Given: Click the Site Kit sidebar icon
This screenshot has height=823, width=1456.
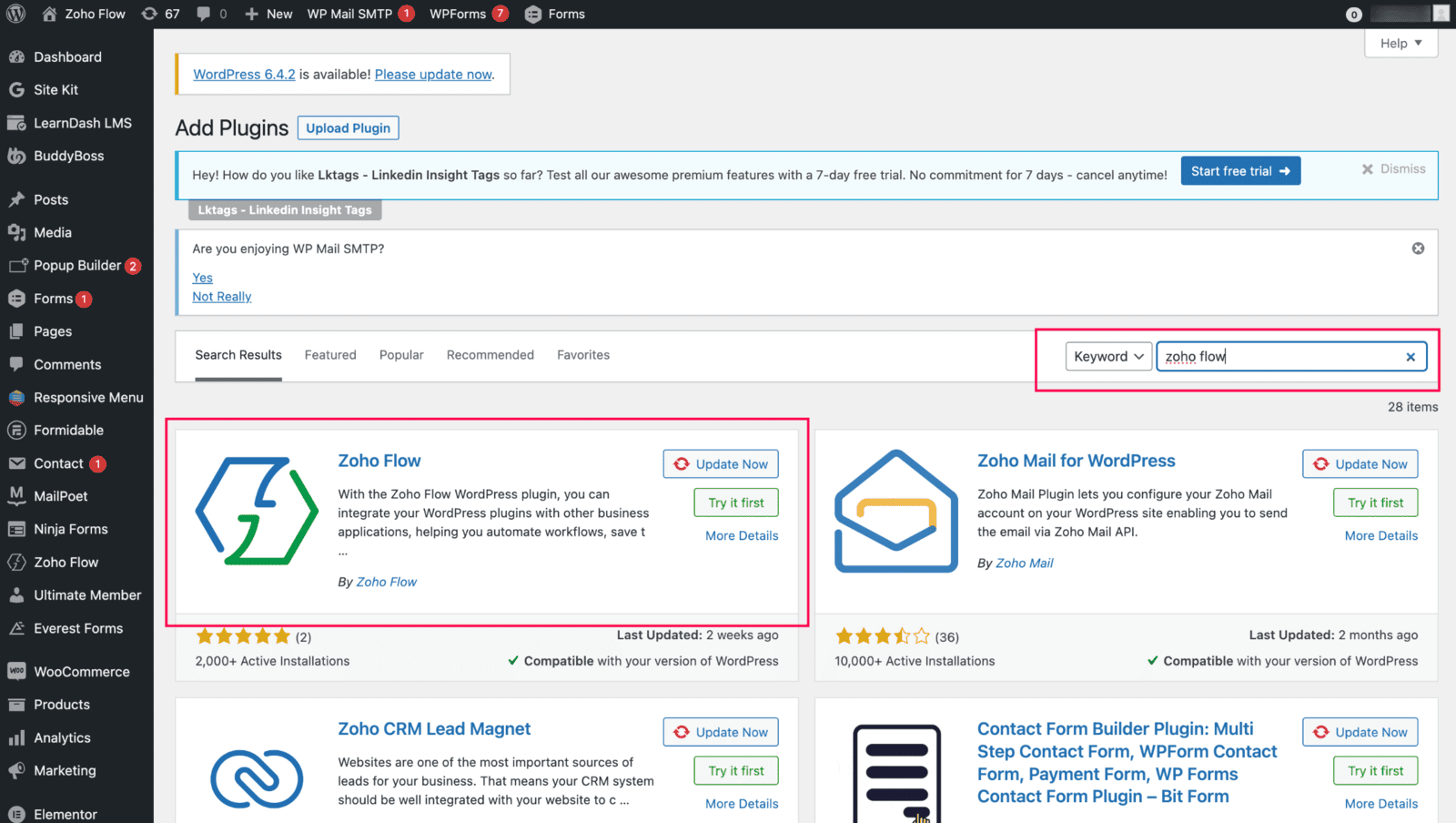Looking at the screenshot, I should pos(16,89).
